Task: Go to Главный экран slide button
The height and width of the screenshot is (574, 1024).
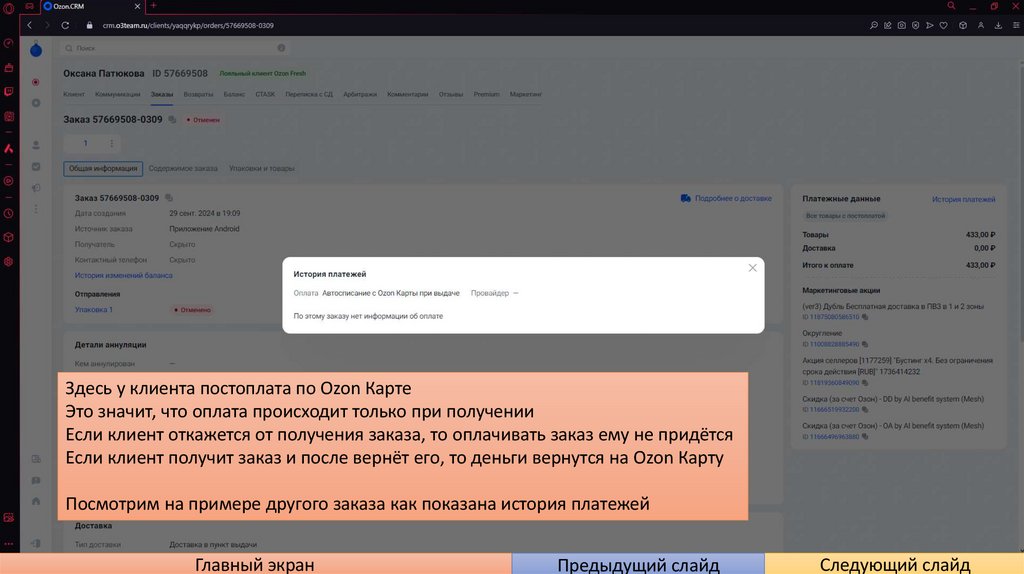Action: click(255, 564)
